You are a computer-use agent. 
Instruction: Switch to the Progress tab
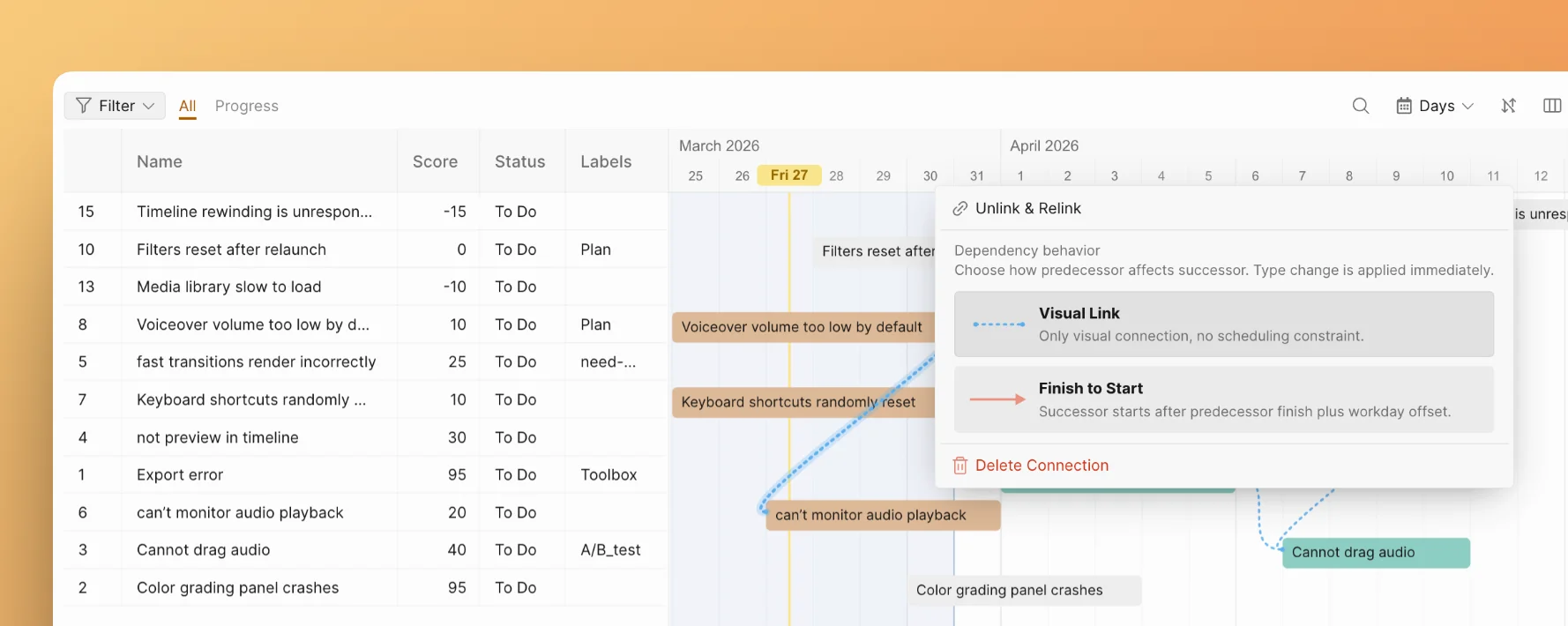coord(246,106)
